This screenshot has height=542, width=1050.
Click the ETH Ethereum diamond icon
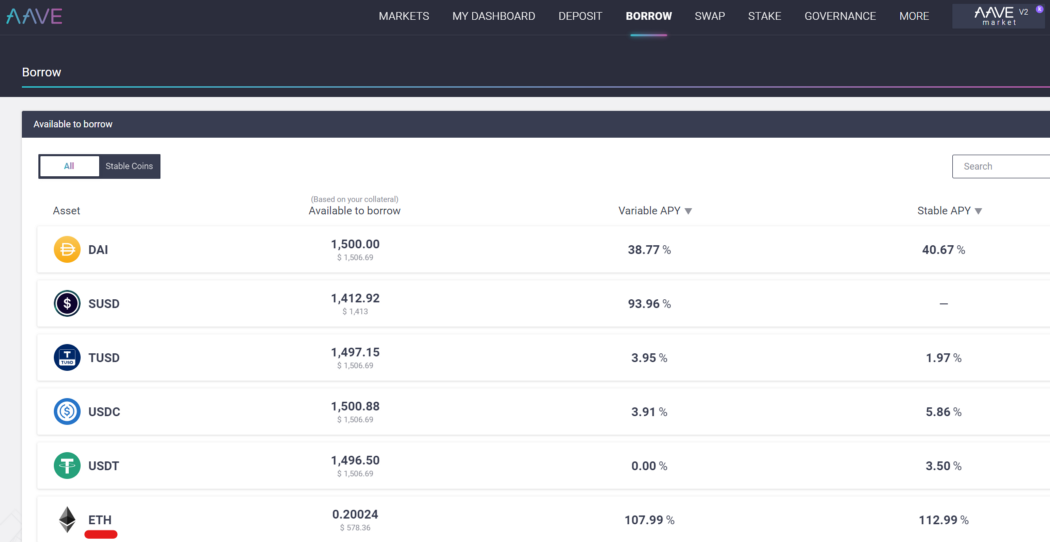[x=67, y=520]
